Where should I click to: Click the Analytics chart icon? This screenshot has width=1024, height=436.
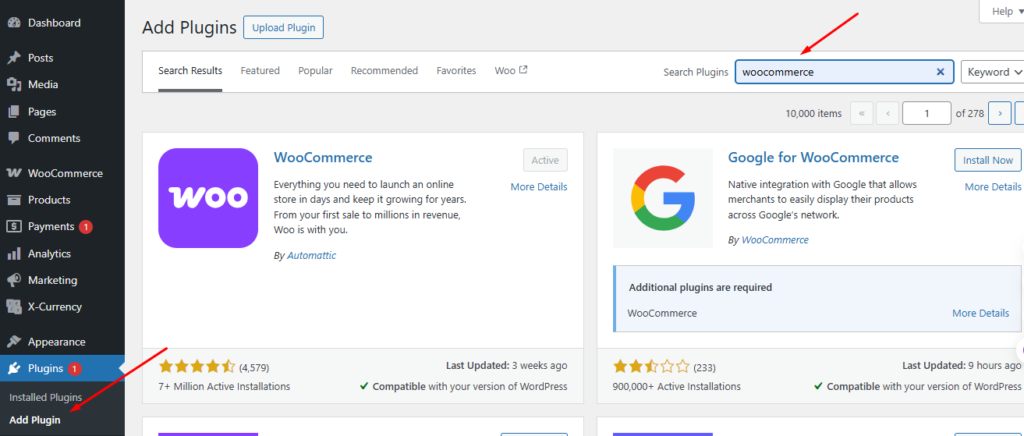pyautogui.click(x=13, y=254)
